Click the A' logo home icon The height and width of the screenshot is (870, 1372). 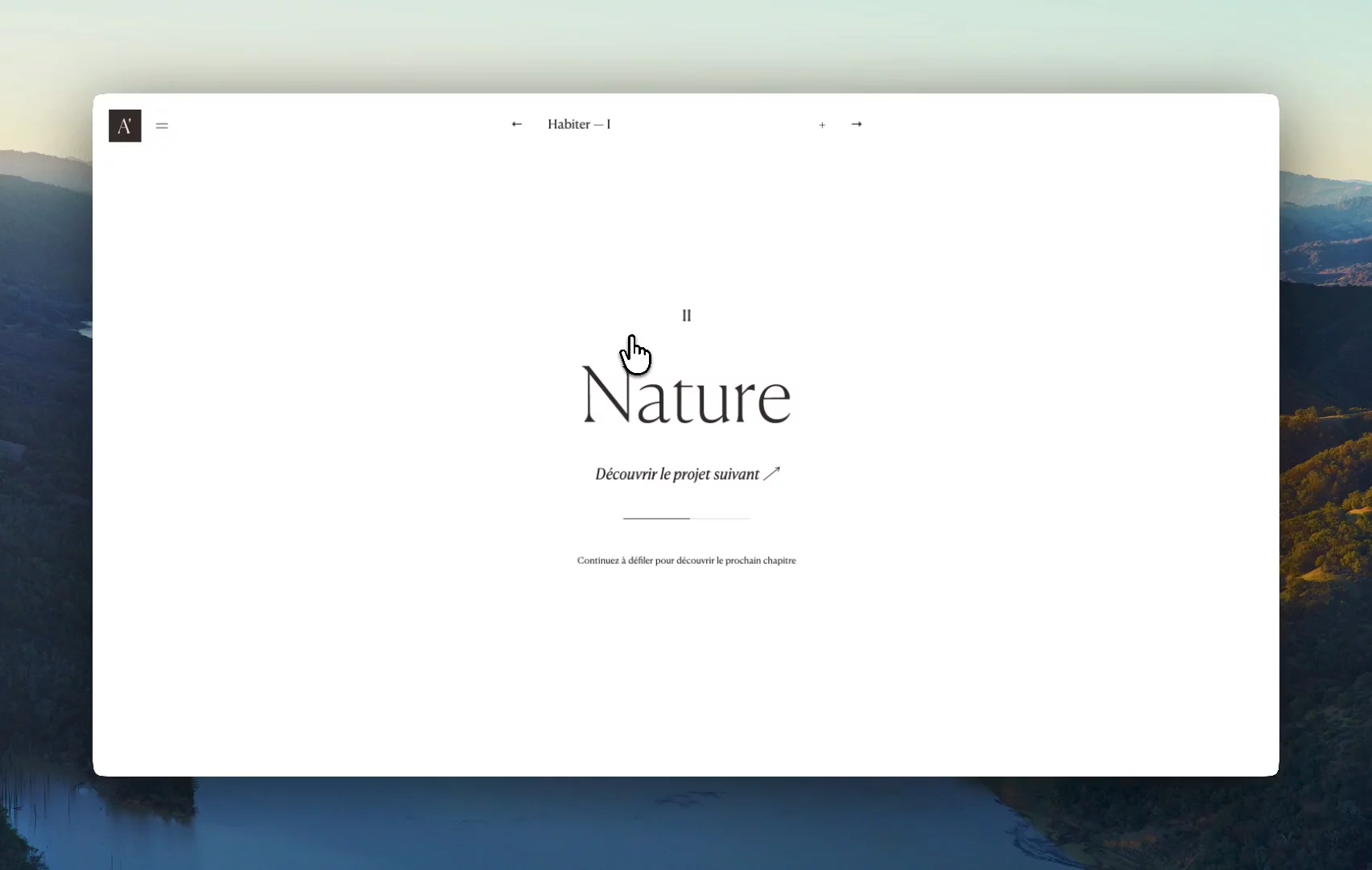point(125,126)
